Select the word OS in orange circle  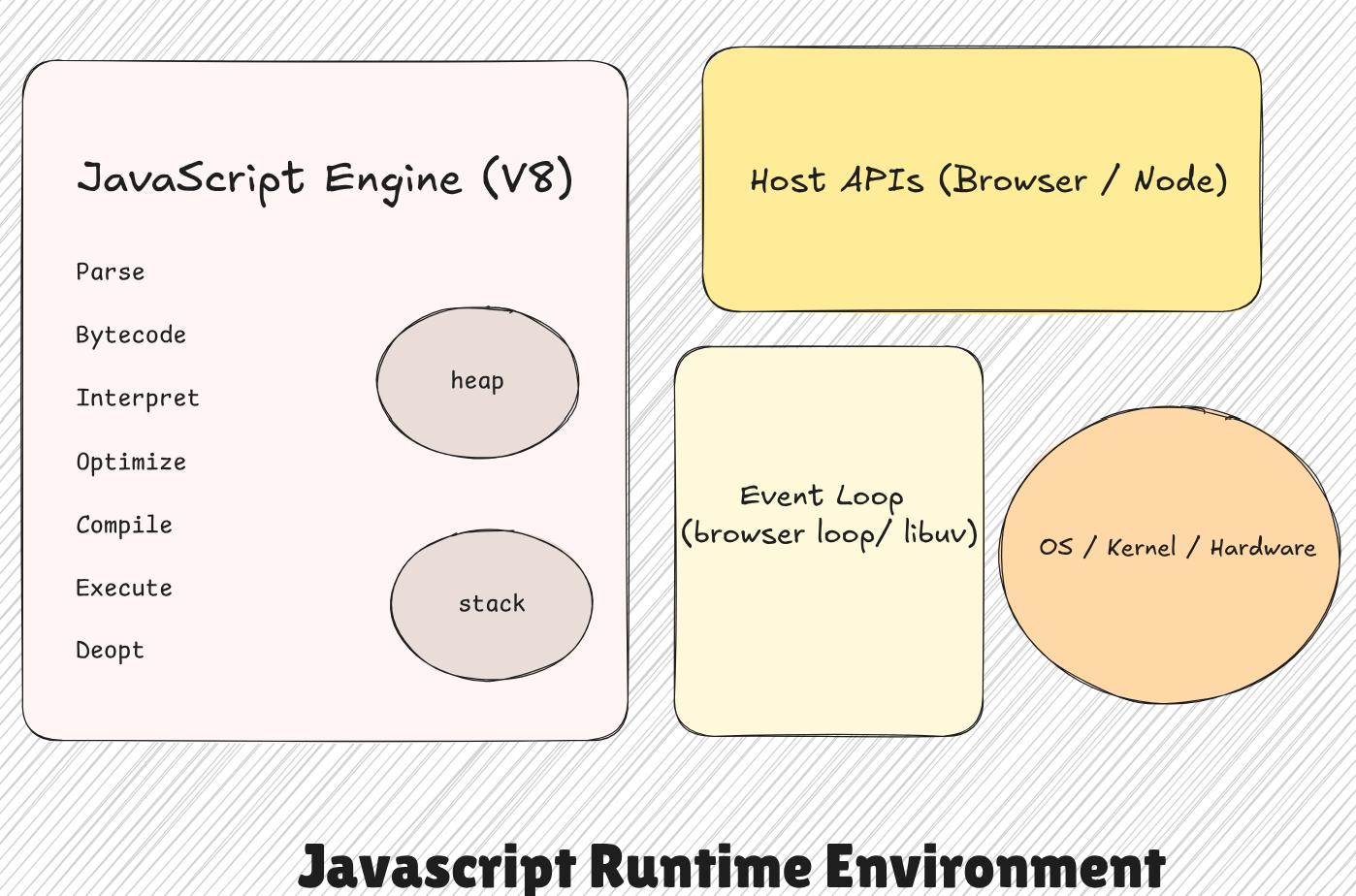pyautogui.click(x=1056, y=548)
